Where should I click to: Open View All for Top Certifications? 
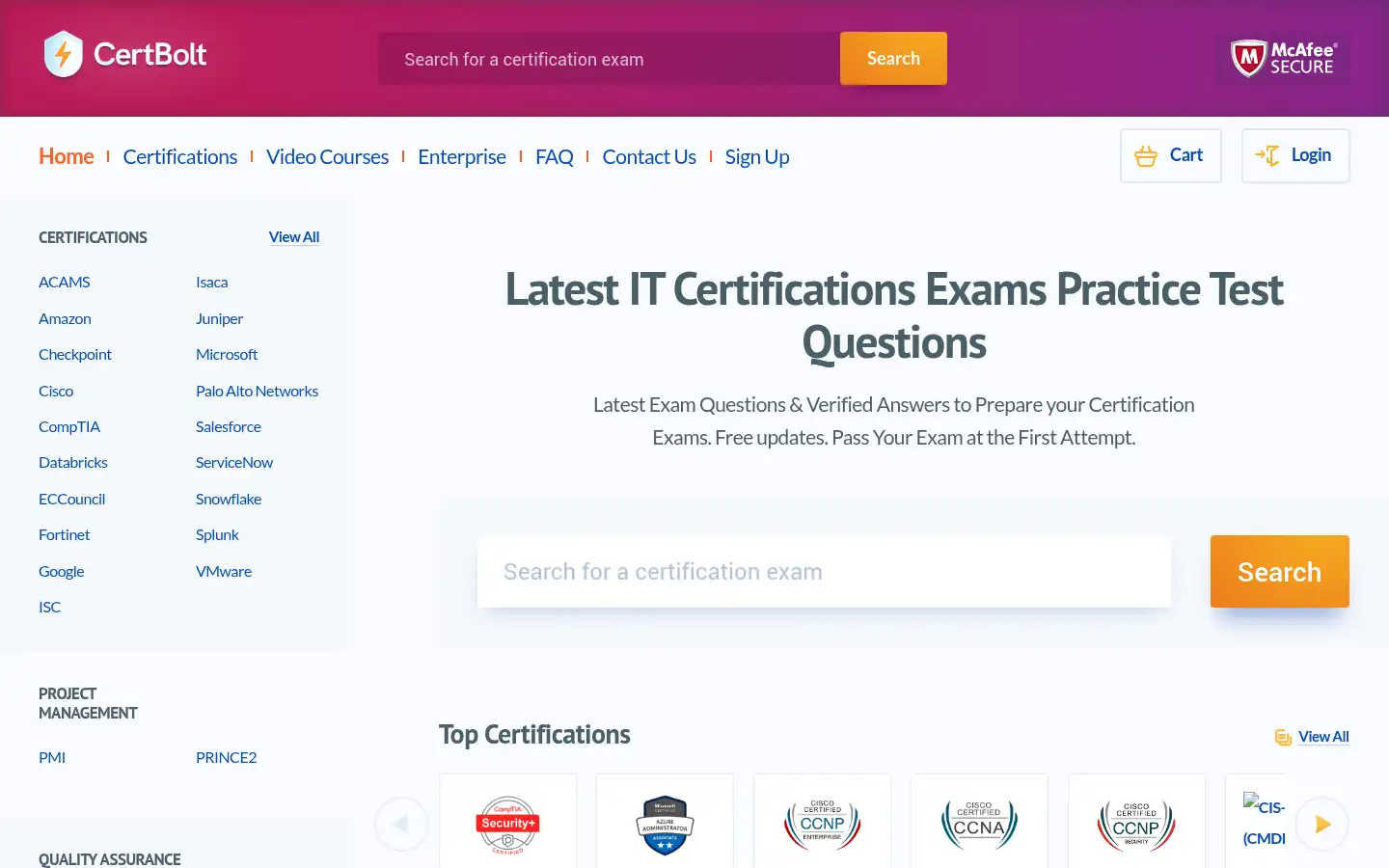coord(1323,737)
